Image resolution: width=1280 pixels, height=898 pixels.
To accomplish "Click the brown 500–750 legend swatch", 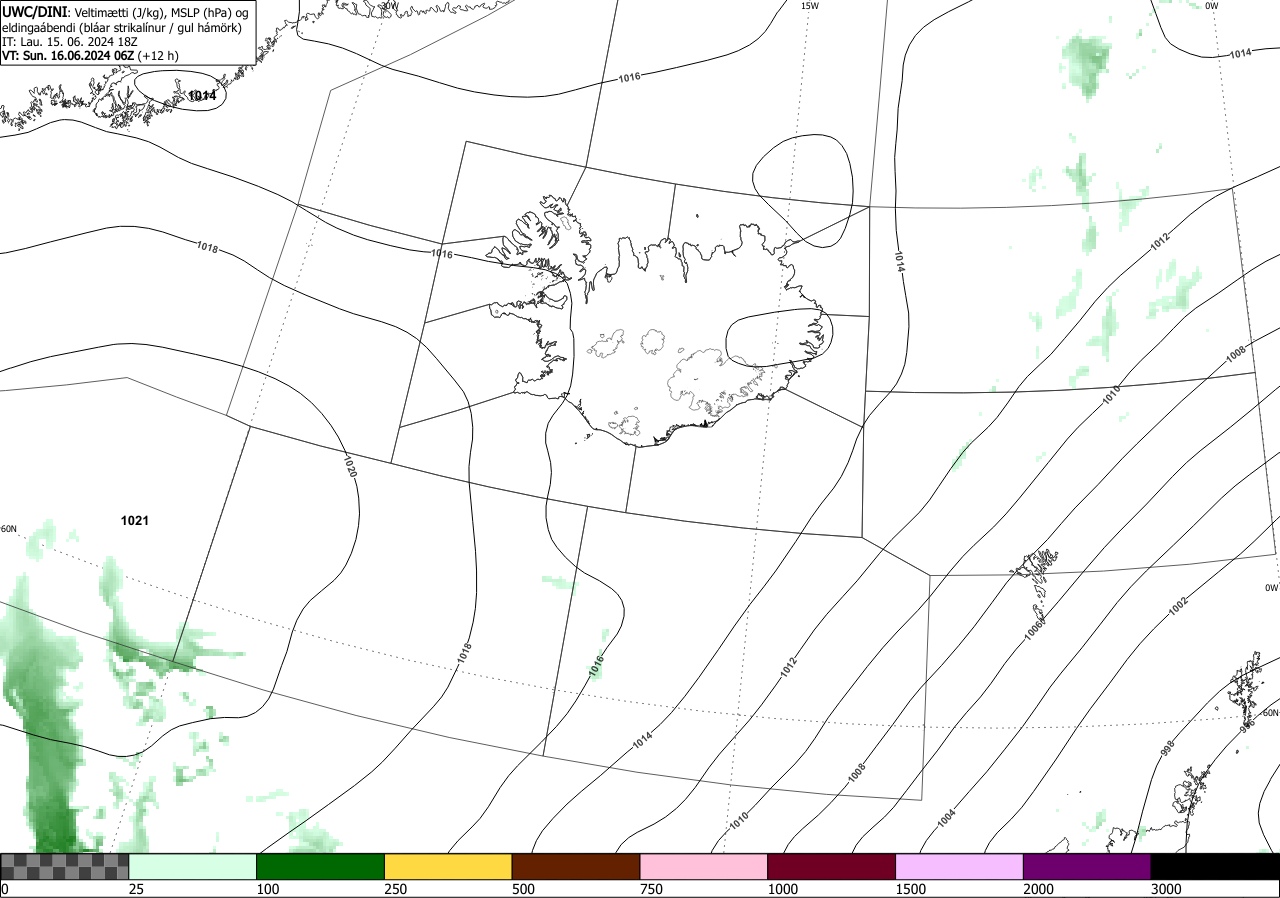I will coord(576,866).
